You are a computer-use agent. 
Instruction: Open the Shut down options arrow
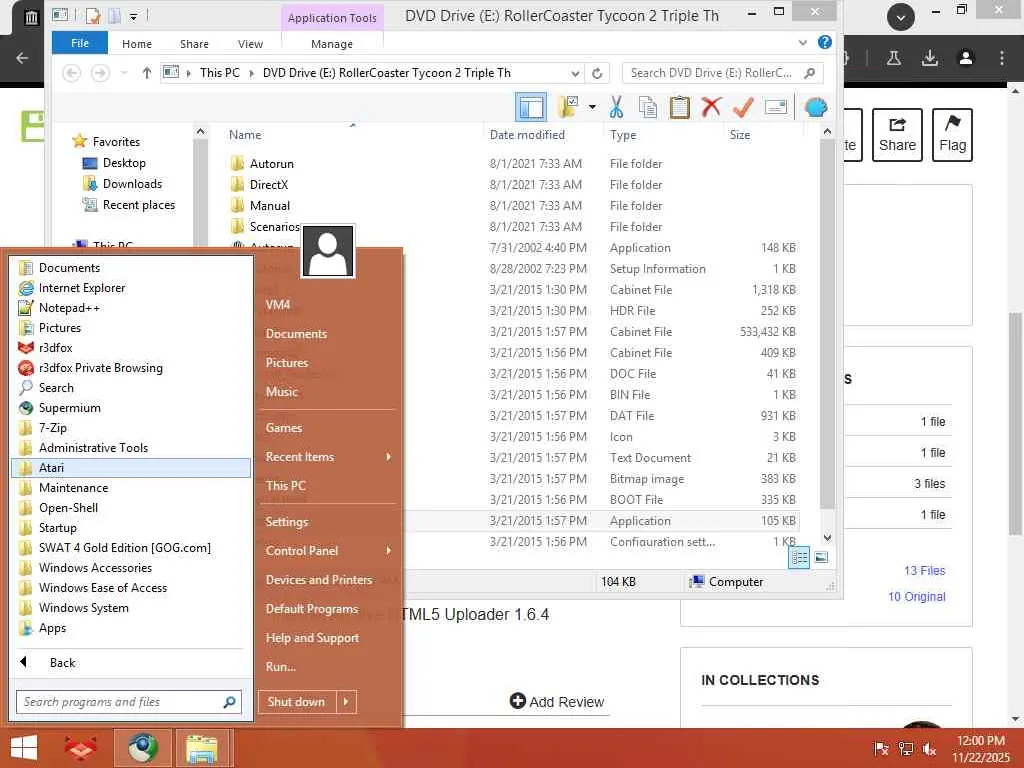click(x=346, y=701)
